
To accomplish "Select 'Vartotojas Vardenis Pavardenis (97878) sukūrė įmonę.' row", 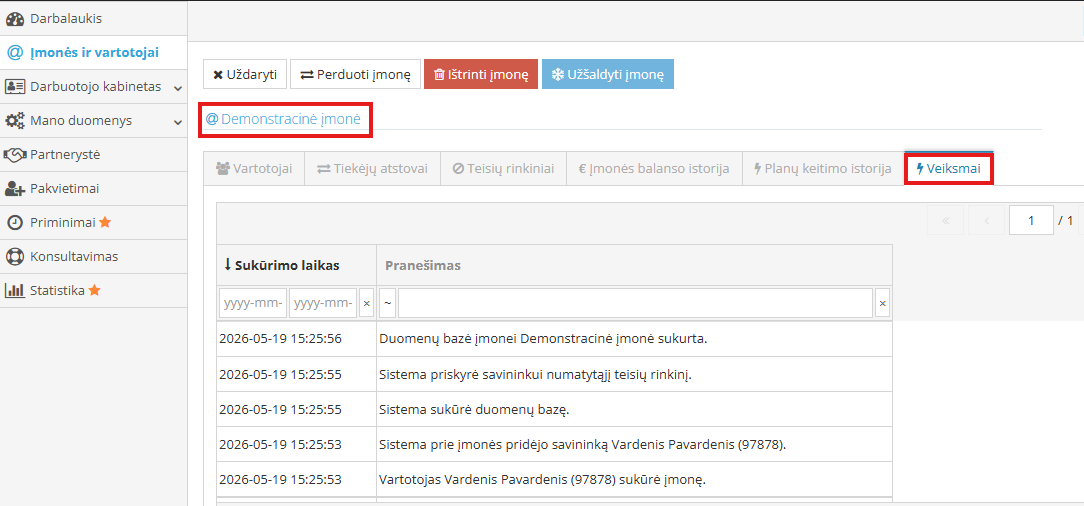I will (x=554, y=479).
